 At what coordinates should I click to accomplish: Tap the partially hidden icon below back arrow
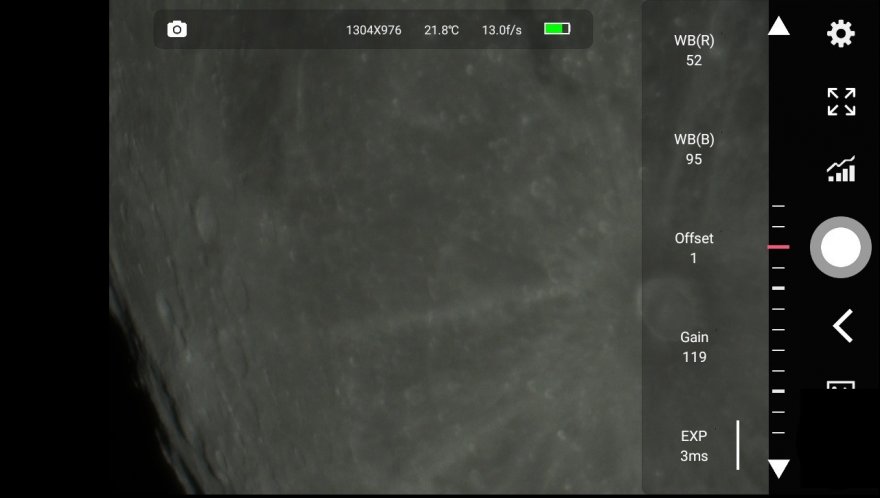tap(840, 385)
